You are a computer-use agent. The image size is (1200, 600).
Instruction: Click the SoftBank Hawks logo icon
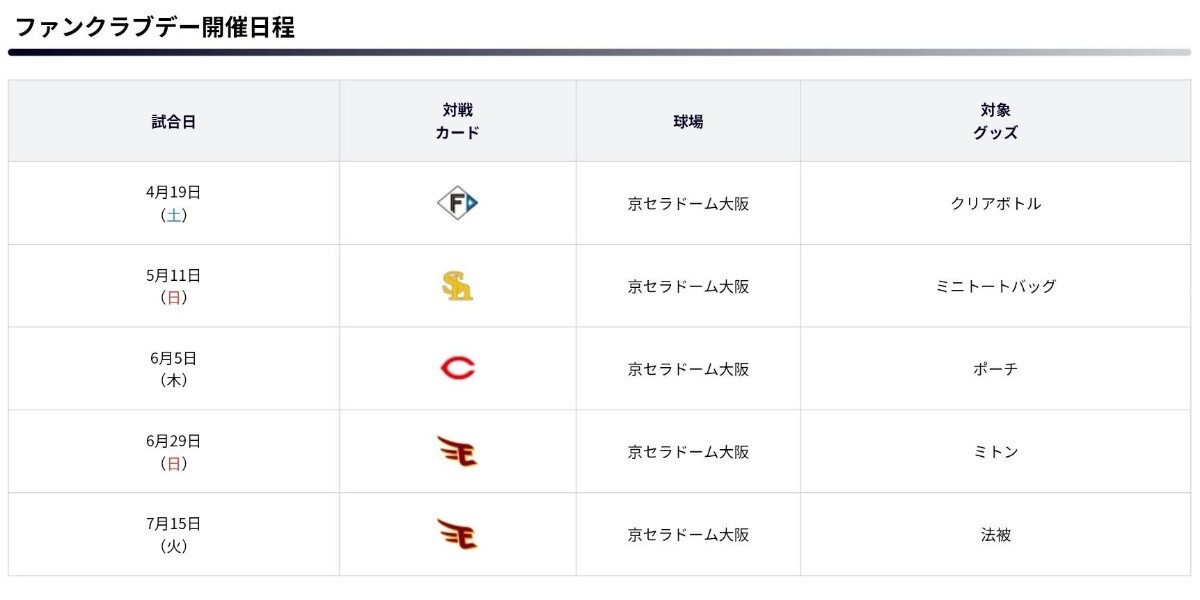(x=458, y=287)
